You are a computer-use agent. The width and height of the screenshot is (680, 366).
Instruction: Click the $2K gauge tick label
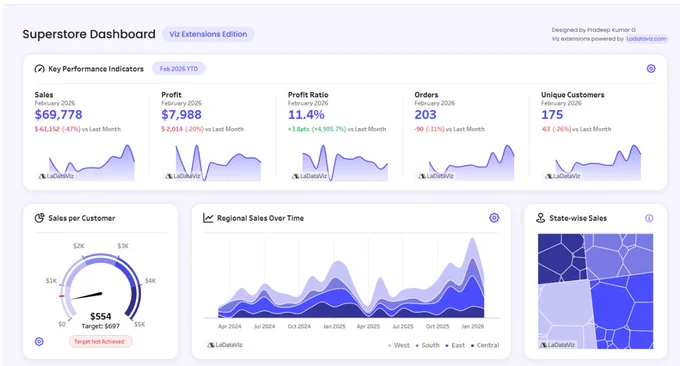point(78,246)
